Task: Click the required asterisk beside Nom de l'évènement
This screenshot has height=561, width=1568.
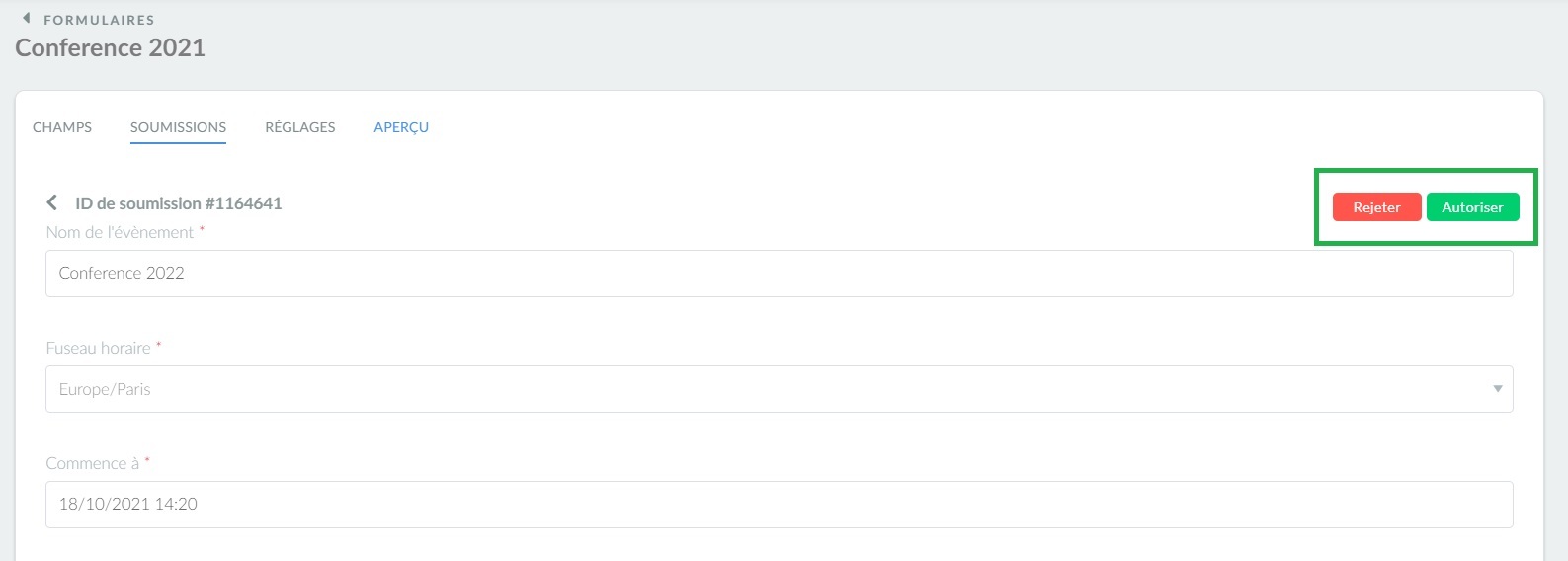Action: tap(202, 229)
